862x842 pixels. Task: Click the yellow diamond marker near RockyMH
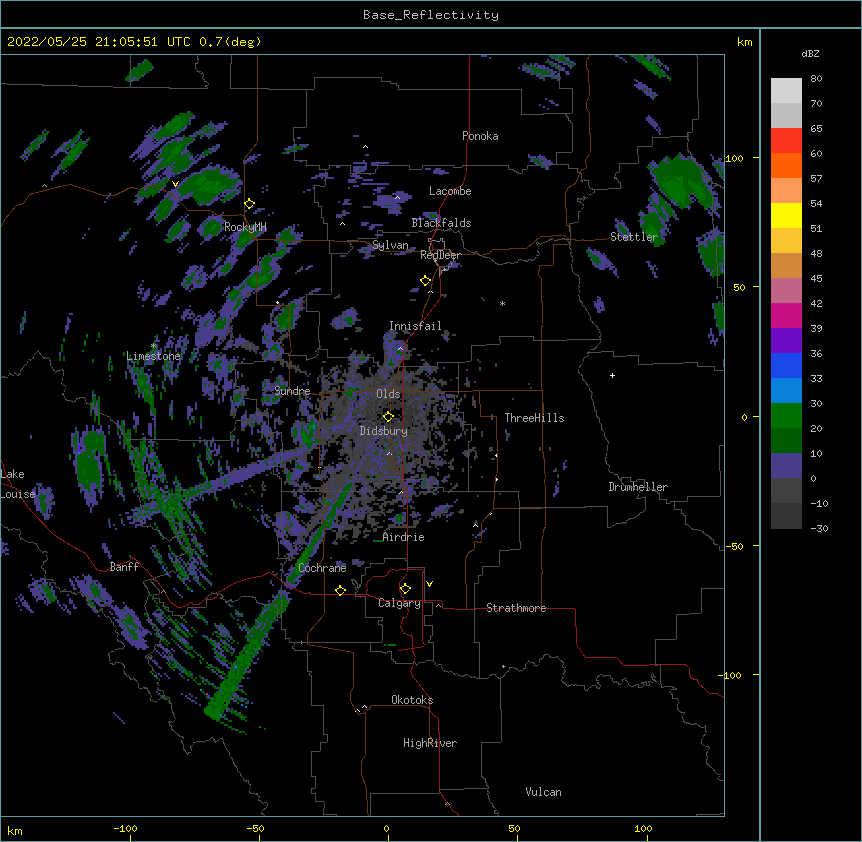(x=250, y=204)
